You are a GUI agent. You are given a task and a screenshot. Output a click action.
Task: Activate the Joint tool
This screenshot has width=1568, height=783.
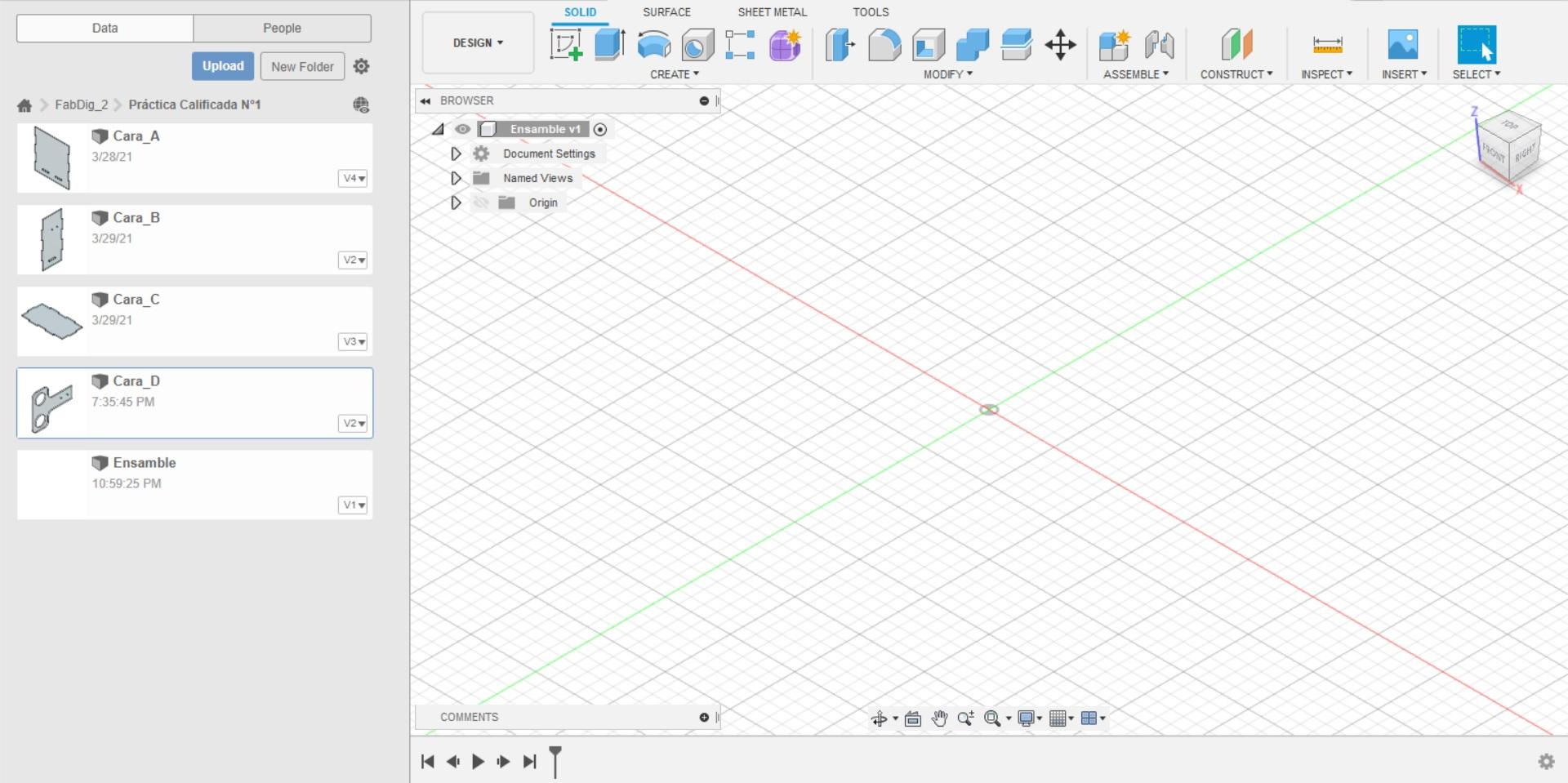(x=1159, y=45)
